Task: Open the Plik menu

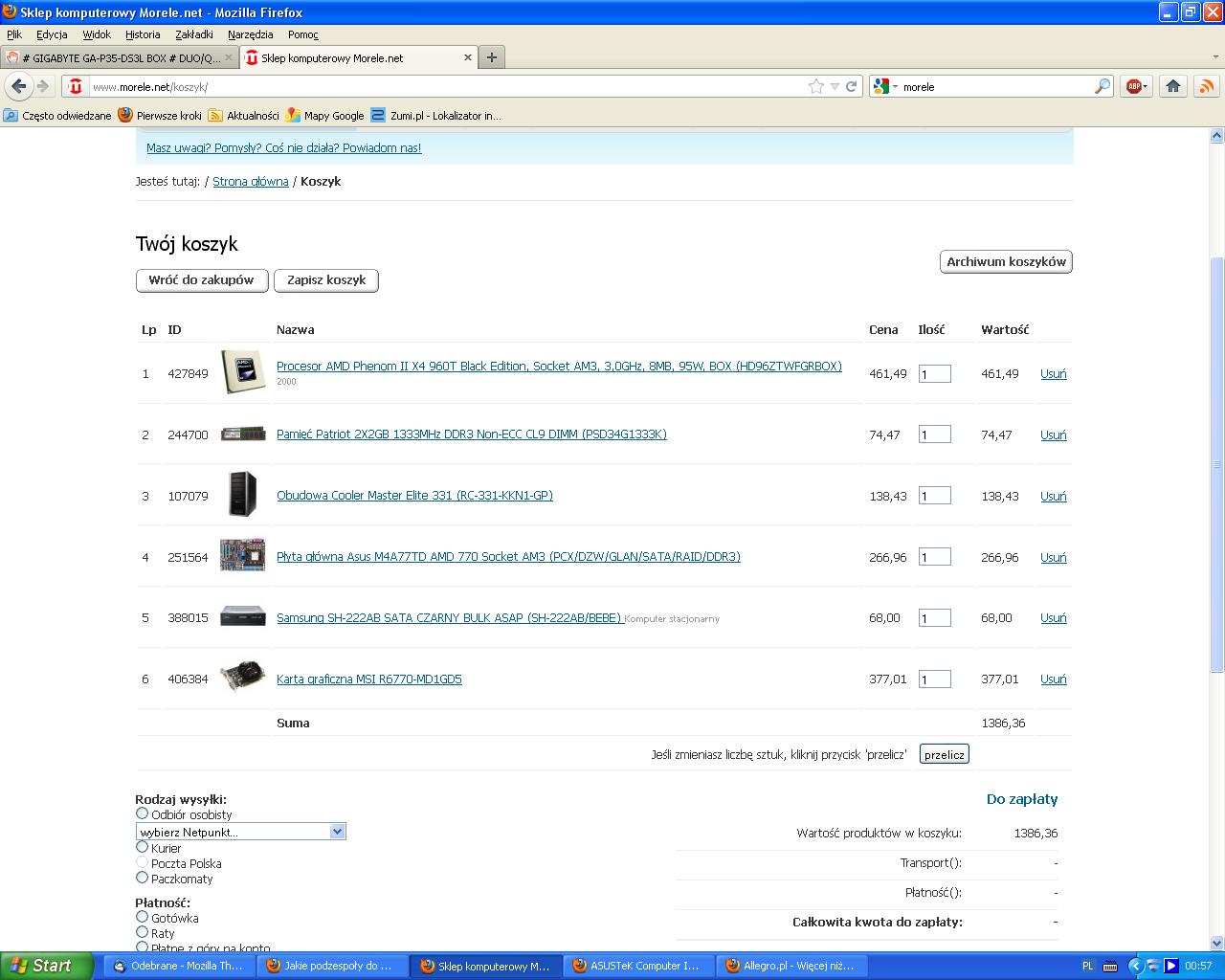Action: [x=14, y=34]
